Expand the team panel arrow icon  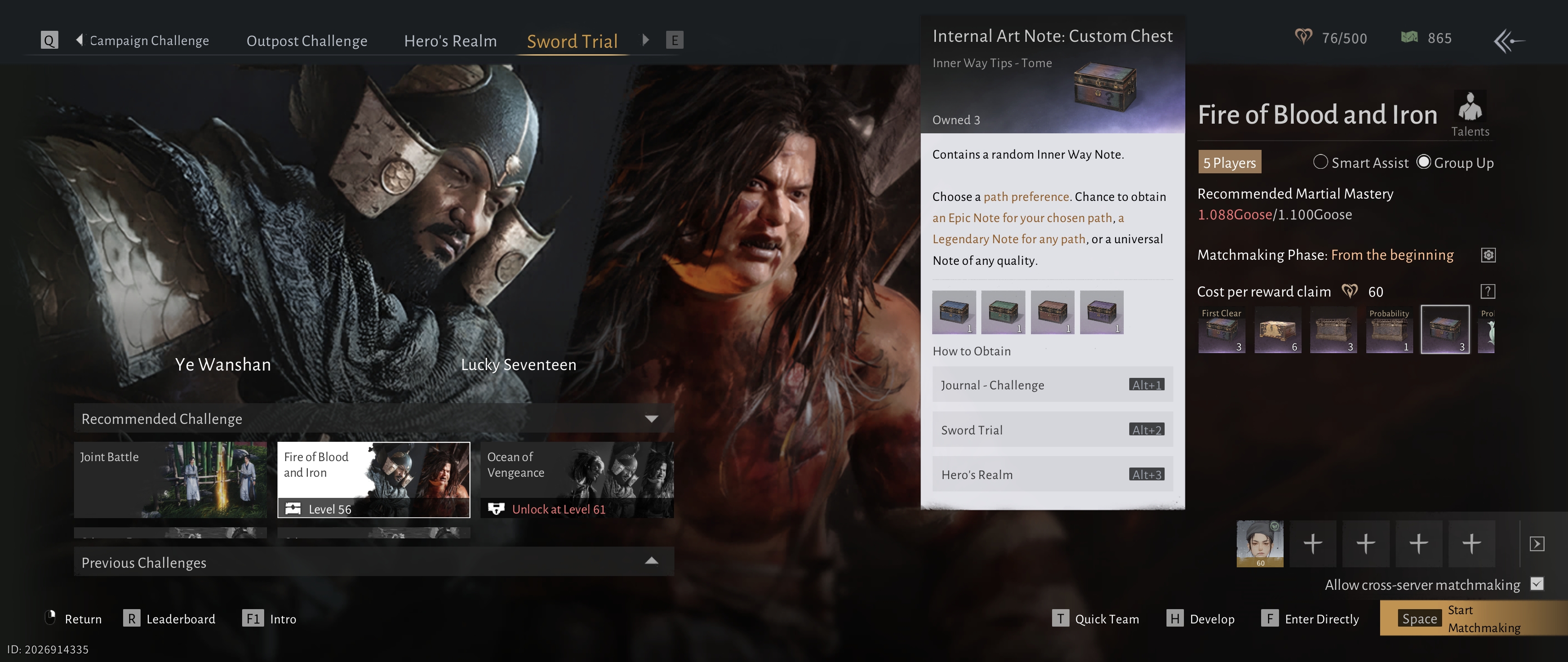coord(1536,543)
